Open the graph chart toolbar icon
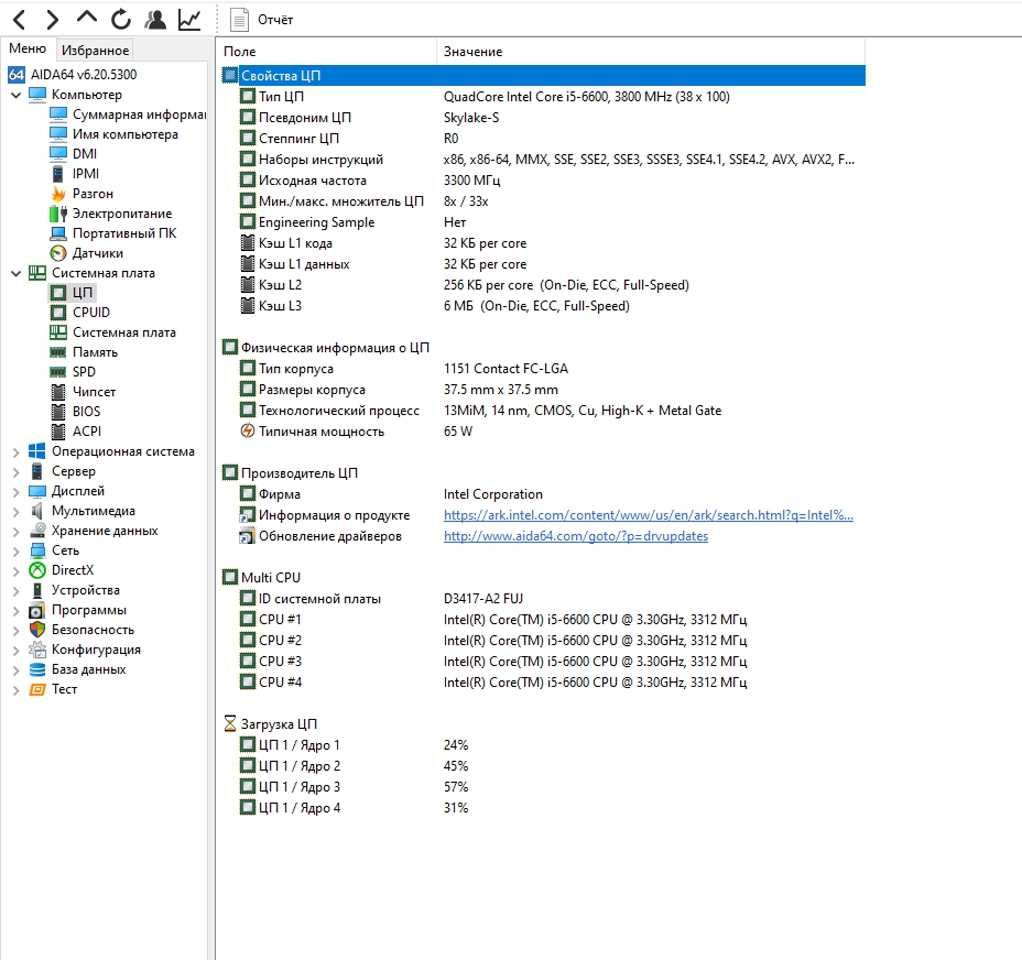The image size is (1022, 960). (x=189, y=20)
